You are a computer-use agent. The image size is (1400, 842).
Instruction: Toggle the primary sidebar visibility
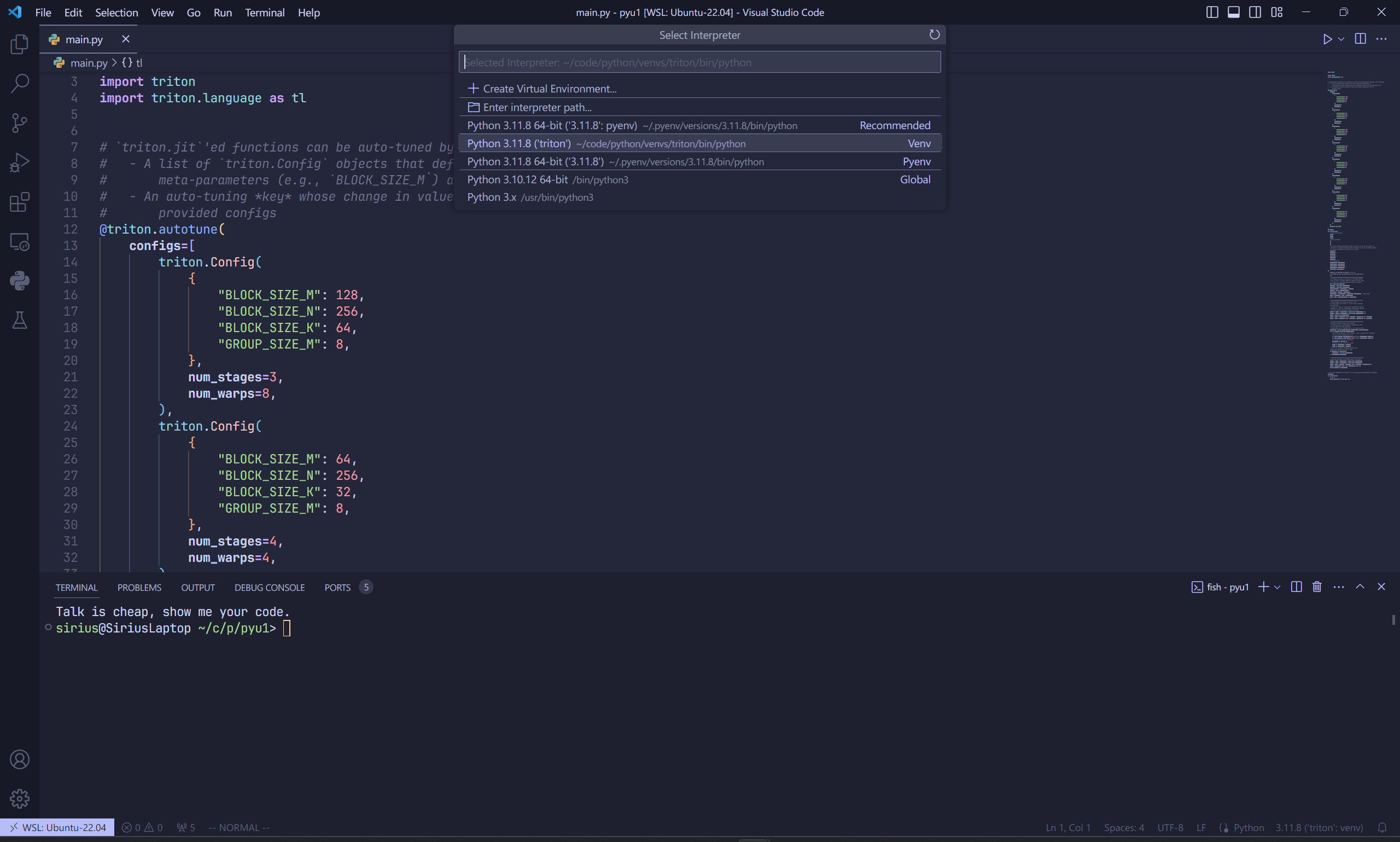(1211, 11)
